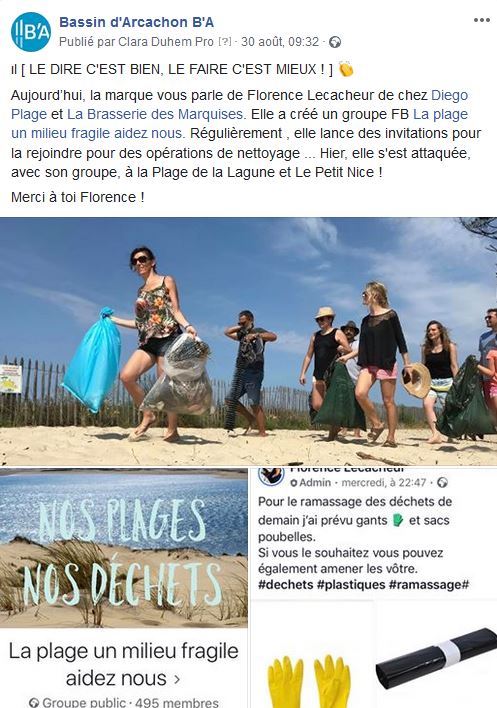
Task: Open 'La plage un milieu fragile' group link in text
Action: coord(239,124)
